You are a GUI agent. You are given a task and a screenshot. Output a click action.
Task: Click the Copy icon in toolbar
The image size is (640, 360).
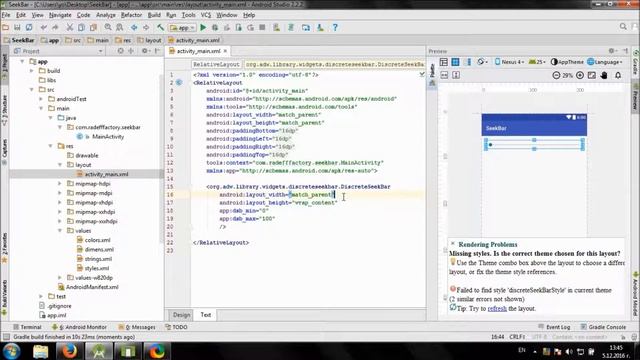click(x=81, y=27)
